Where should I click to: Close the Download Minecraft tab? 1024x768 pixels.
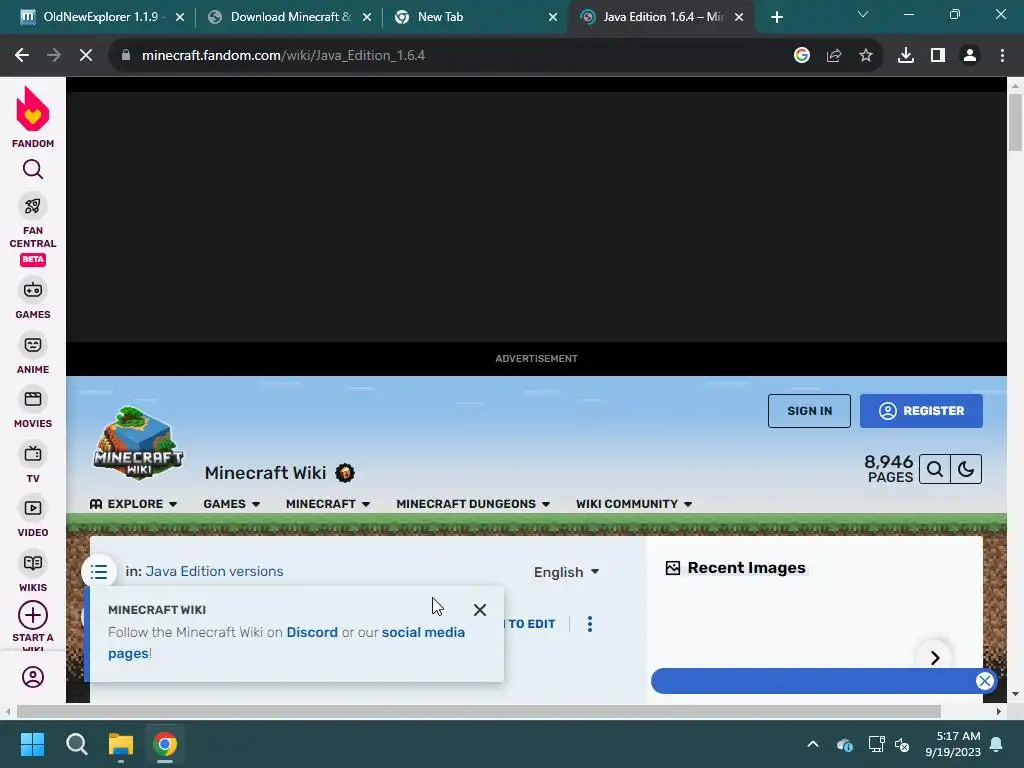coord(367,17)
